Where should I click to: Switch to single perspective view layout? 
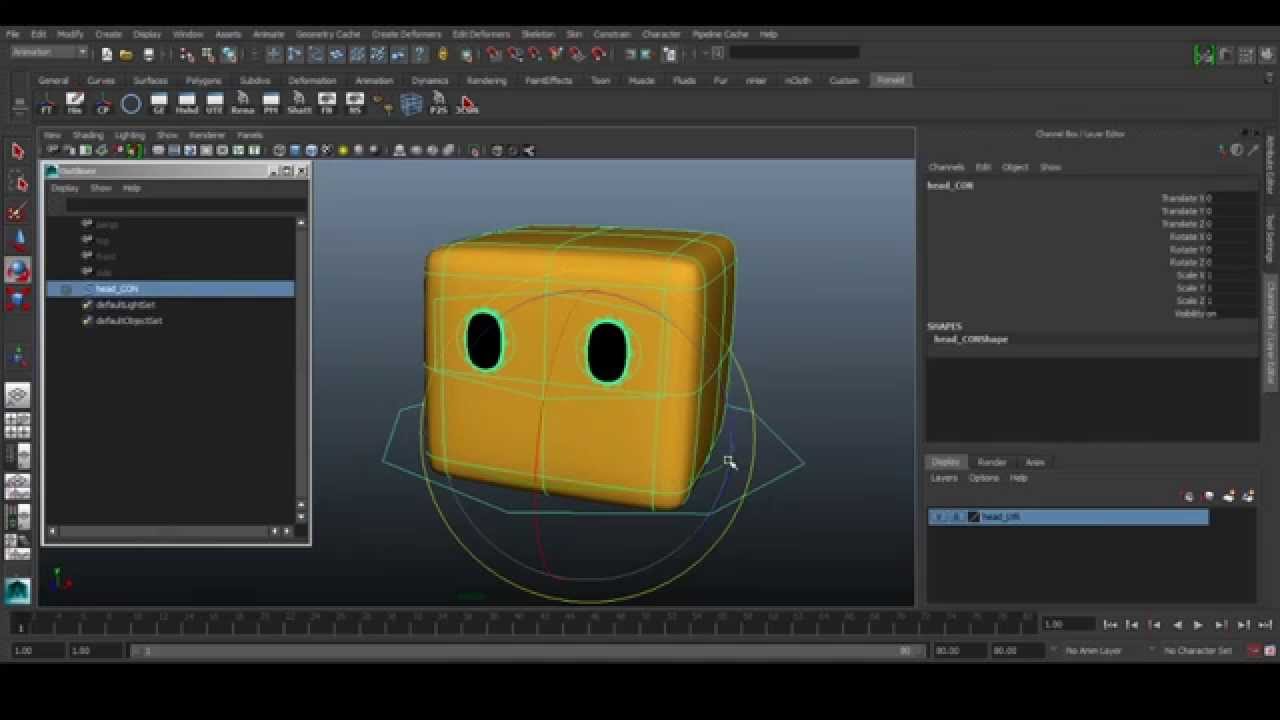point(17,396)
